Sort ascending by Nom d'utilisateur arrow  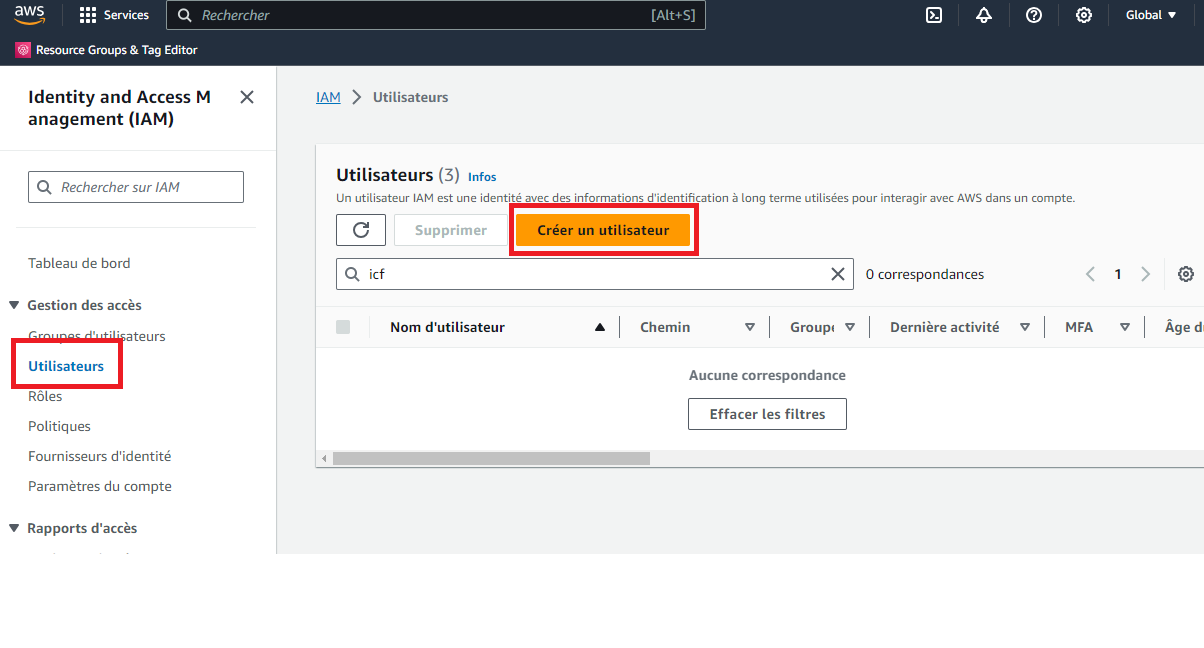pyautogui.click(x=600, y=327)
